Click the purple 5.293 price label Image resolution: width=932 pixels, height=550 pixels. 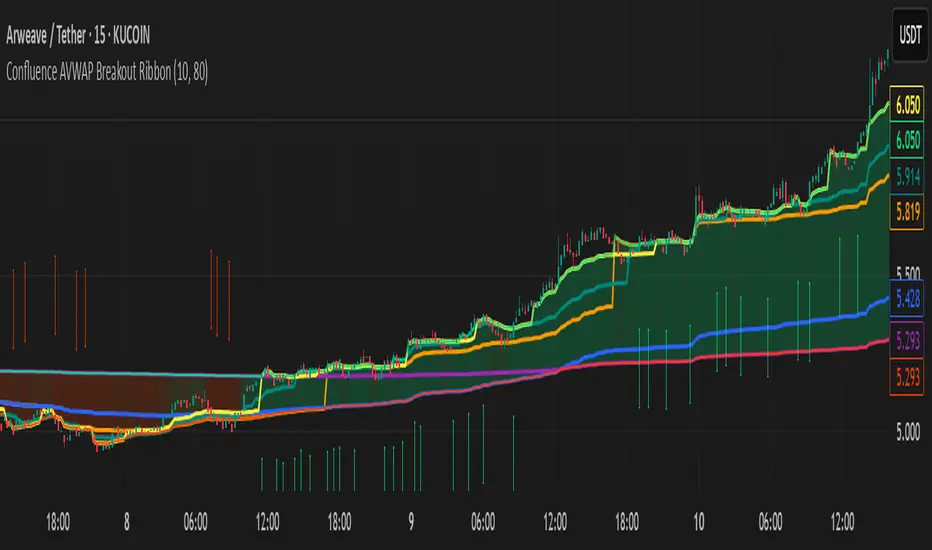tap(906, 340)
